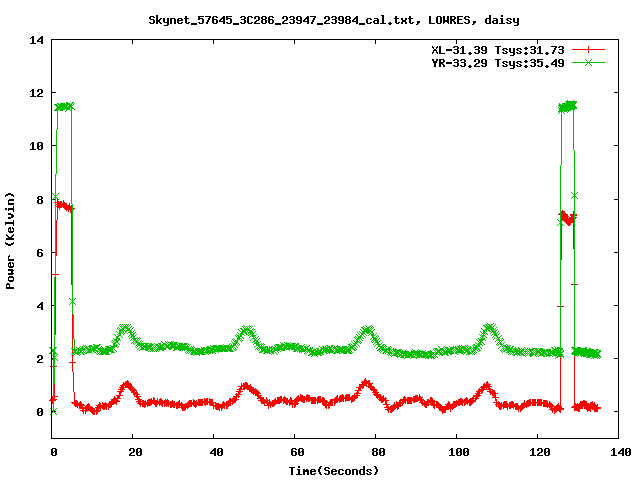This screenshot has height=480, width=640.
Task: Click the y-axis tick label 4
Action: pos(40,306)
